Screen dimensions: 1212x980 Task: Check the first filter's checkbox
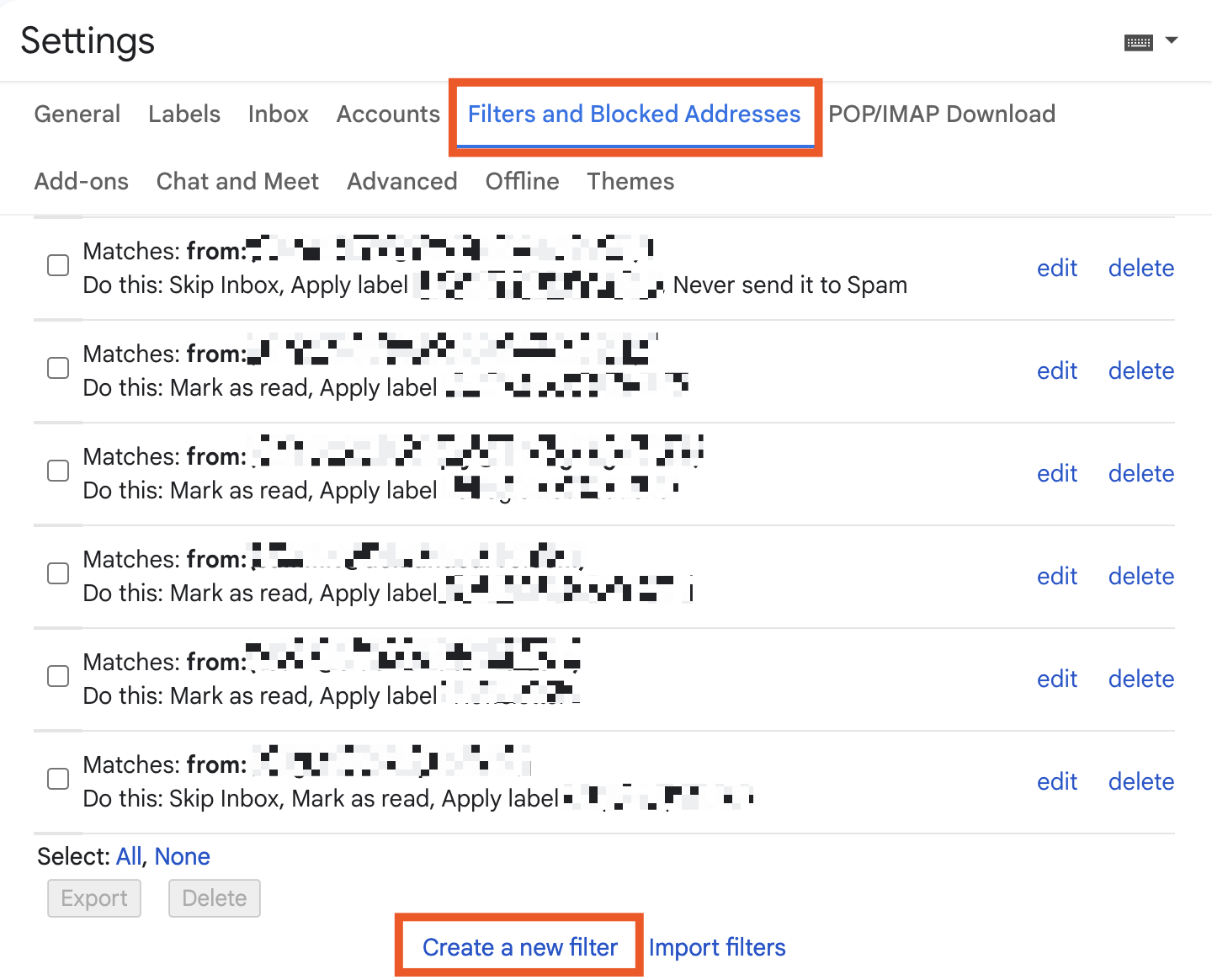57,265
